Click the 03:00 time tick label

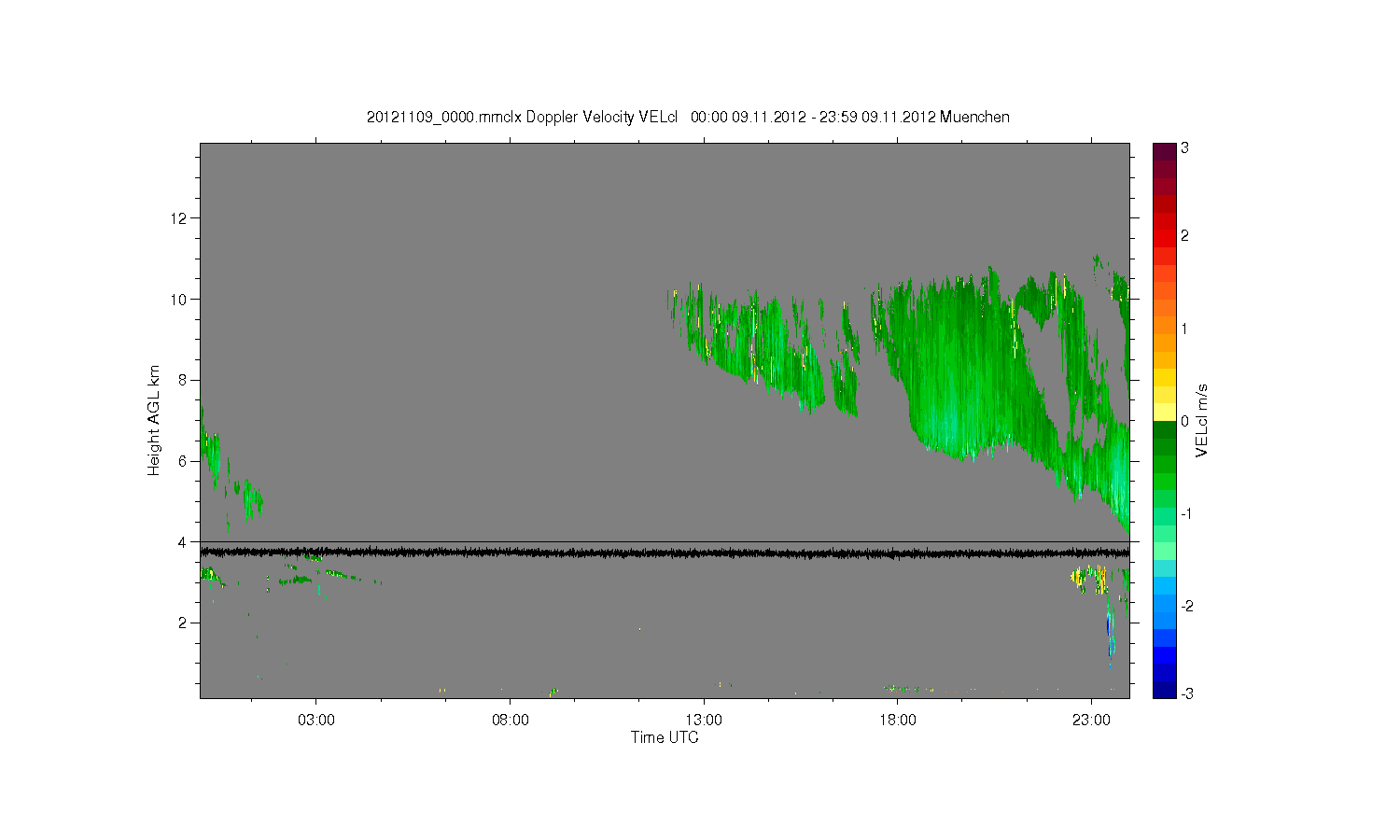coord(316,721)
